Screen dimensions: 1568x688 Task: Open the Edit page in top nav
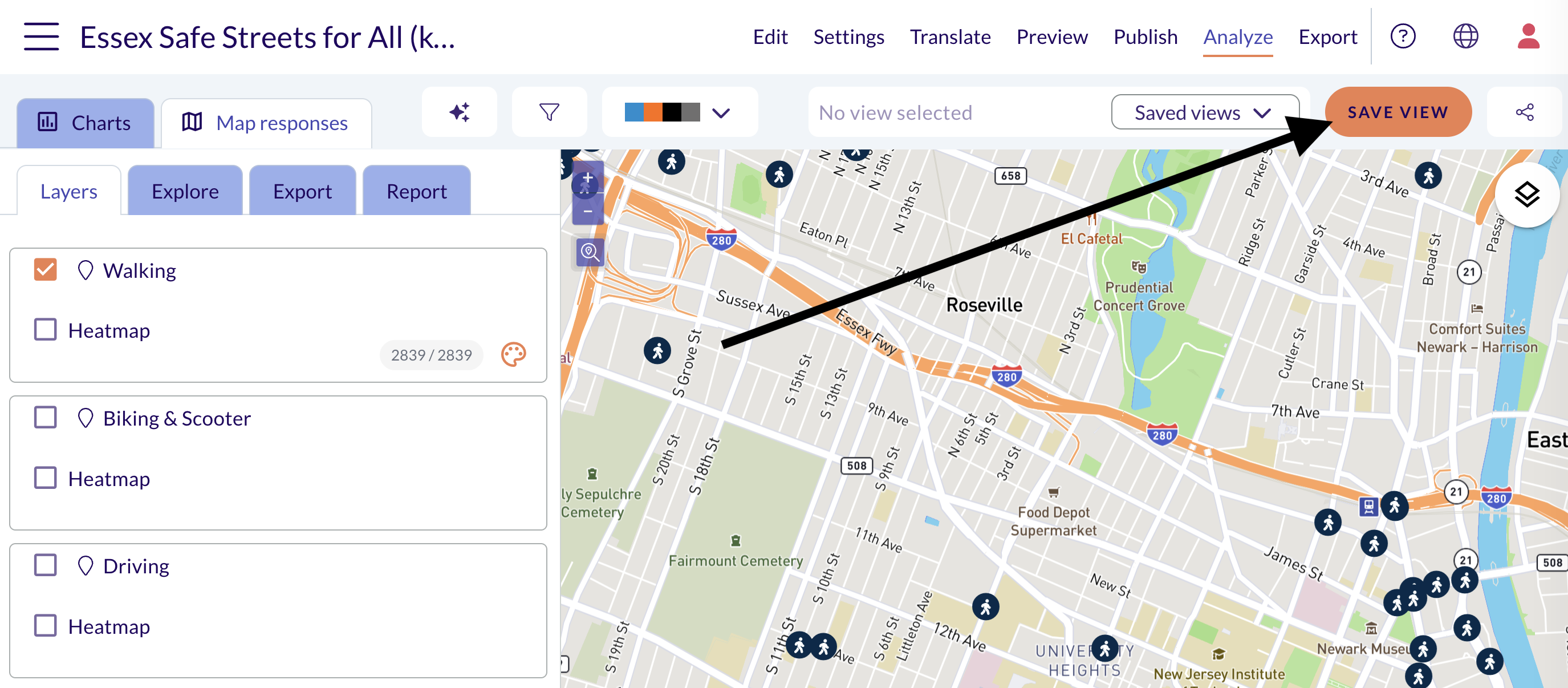770,37
